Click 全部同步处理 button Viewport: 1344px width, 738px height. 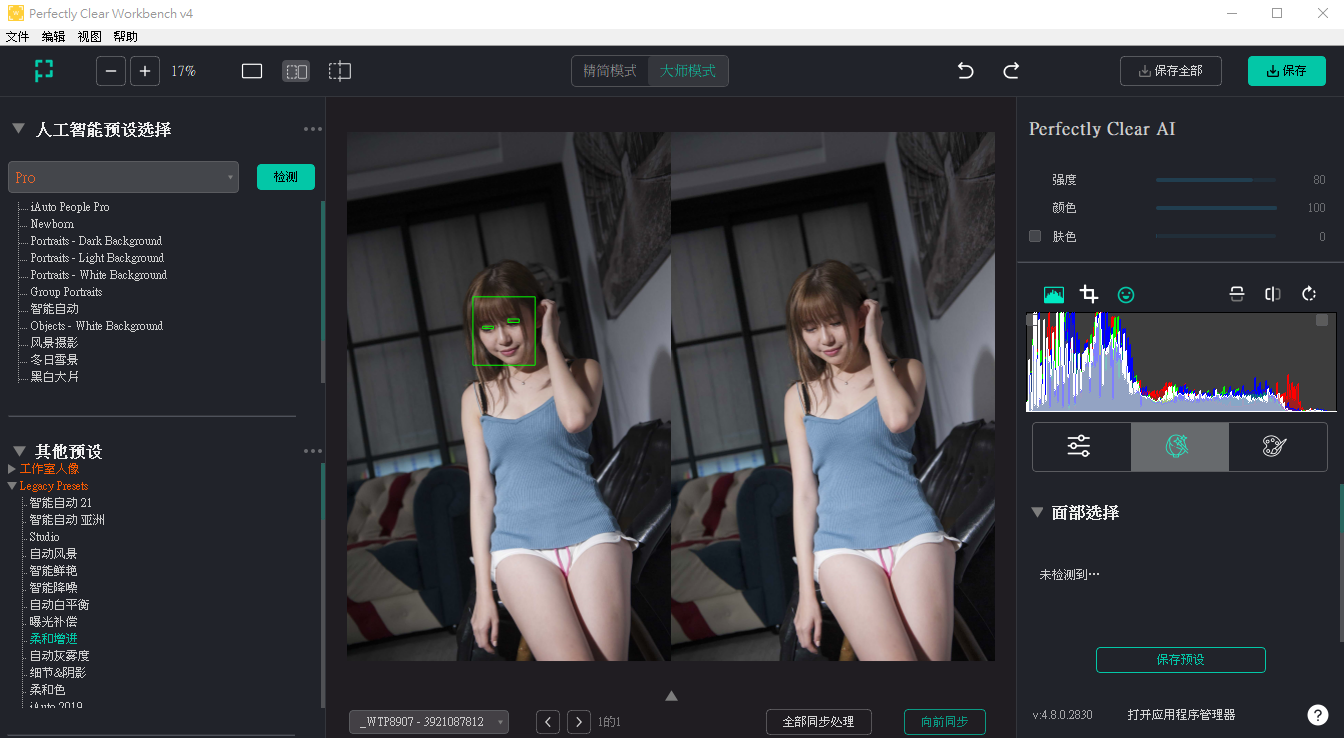pyautogui.click(x=819, y=722)
